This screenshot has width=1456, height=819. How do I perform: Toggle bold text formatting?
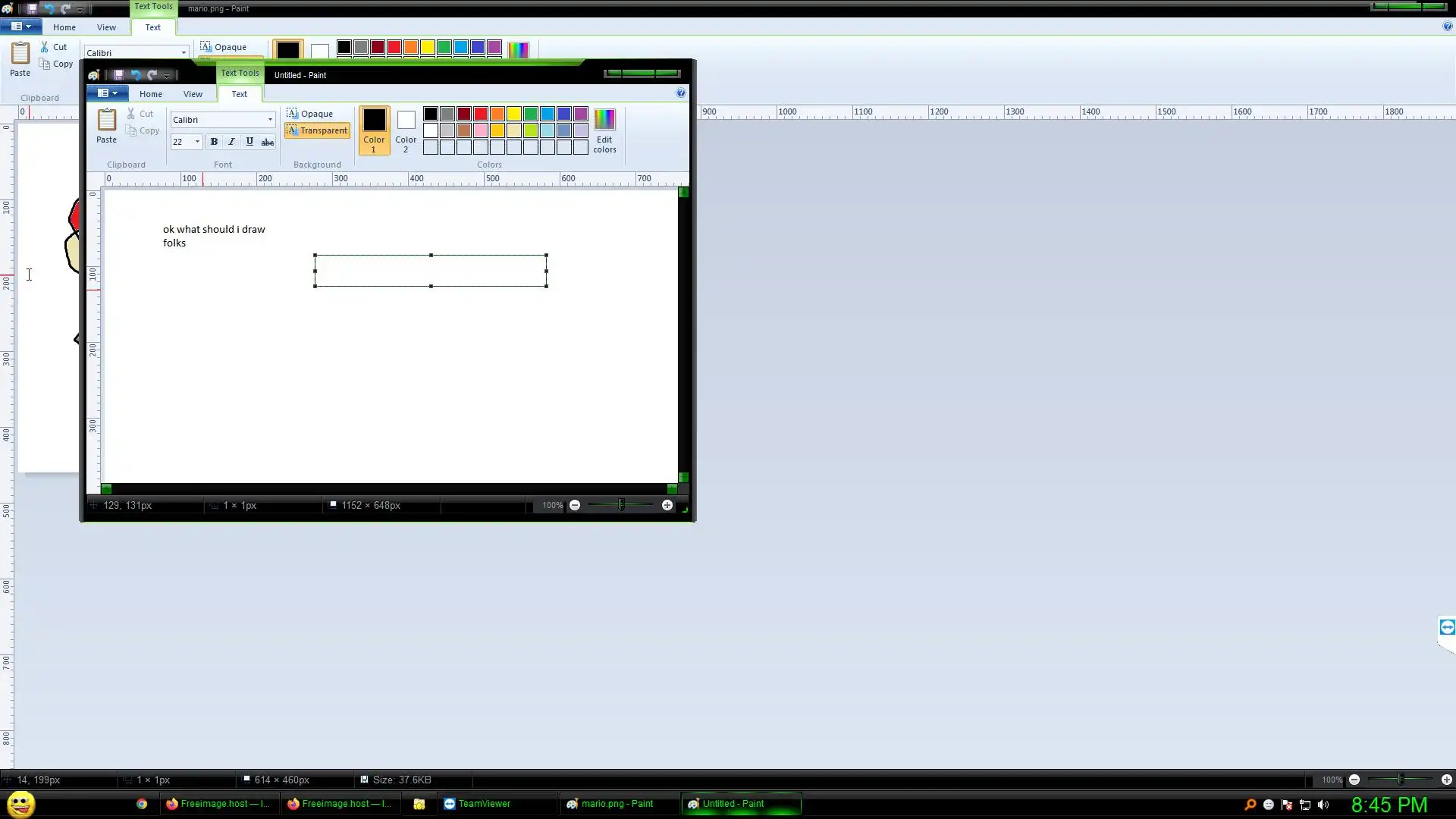(214, 142)
